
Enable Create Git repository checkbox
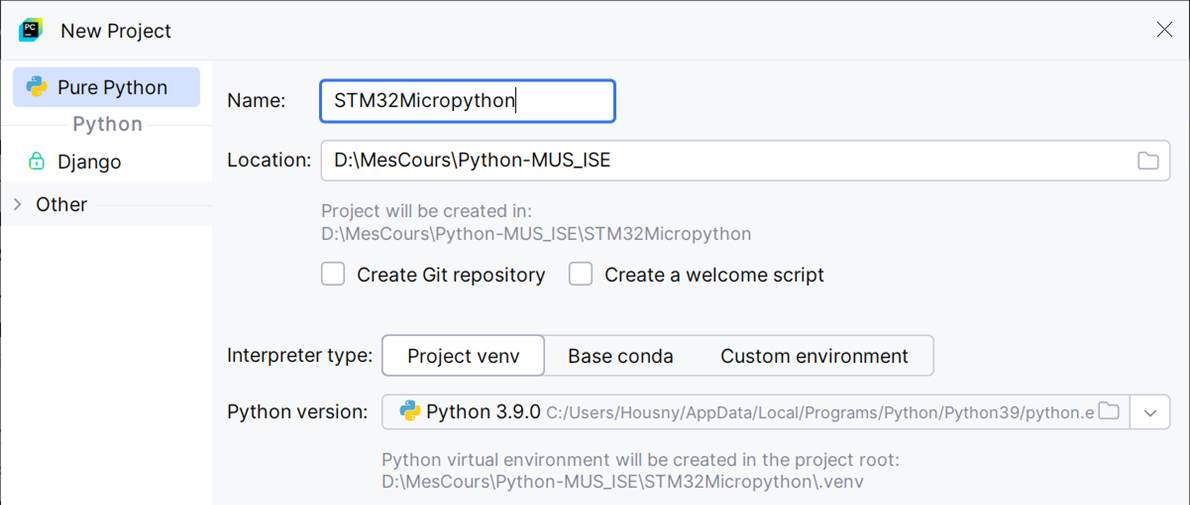332,274
